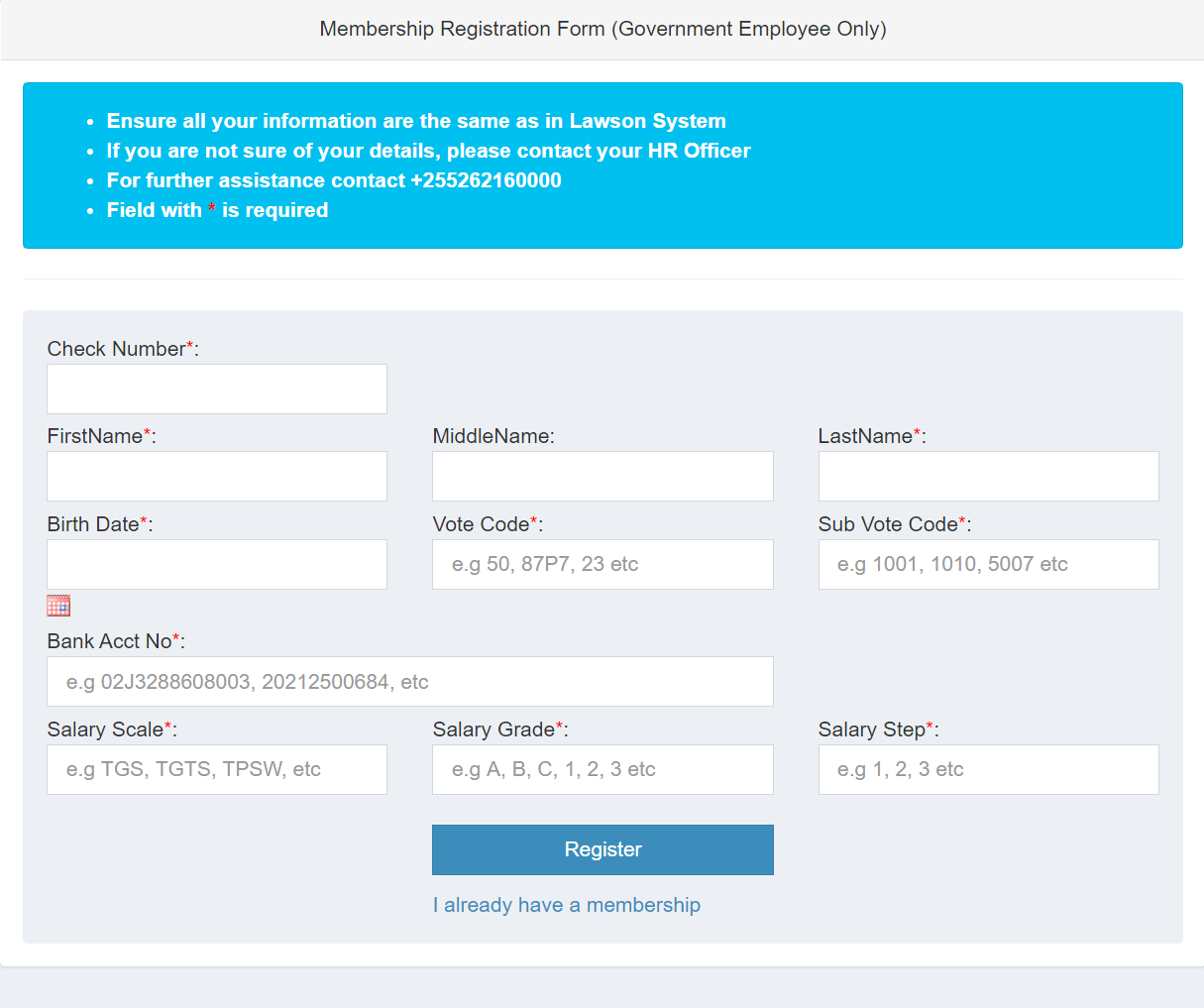The width and height of the screenshot is (1204, 1008).
Task: Click inside the MiddleName field
Action: [x=602, y=476]
